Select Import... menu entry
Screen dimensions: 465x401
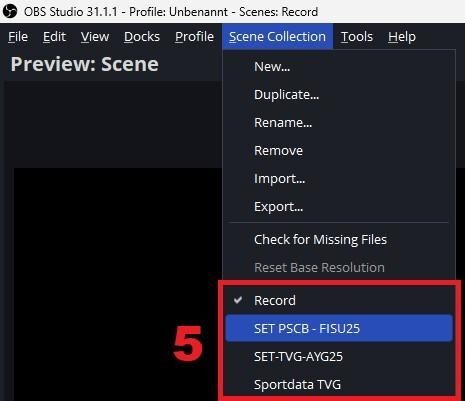[339, 179]
